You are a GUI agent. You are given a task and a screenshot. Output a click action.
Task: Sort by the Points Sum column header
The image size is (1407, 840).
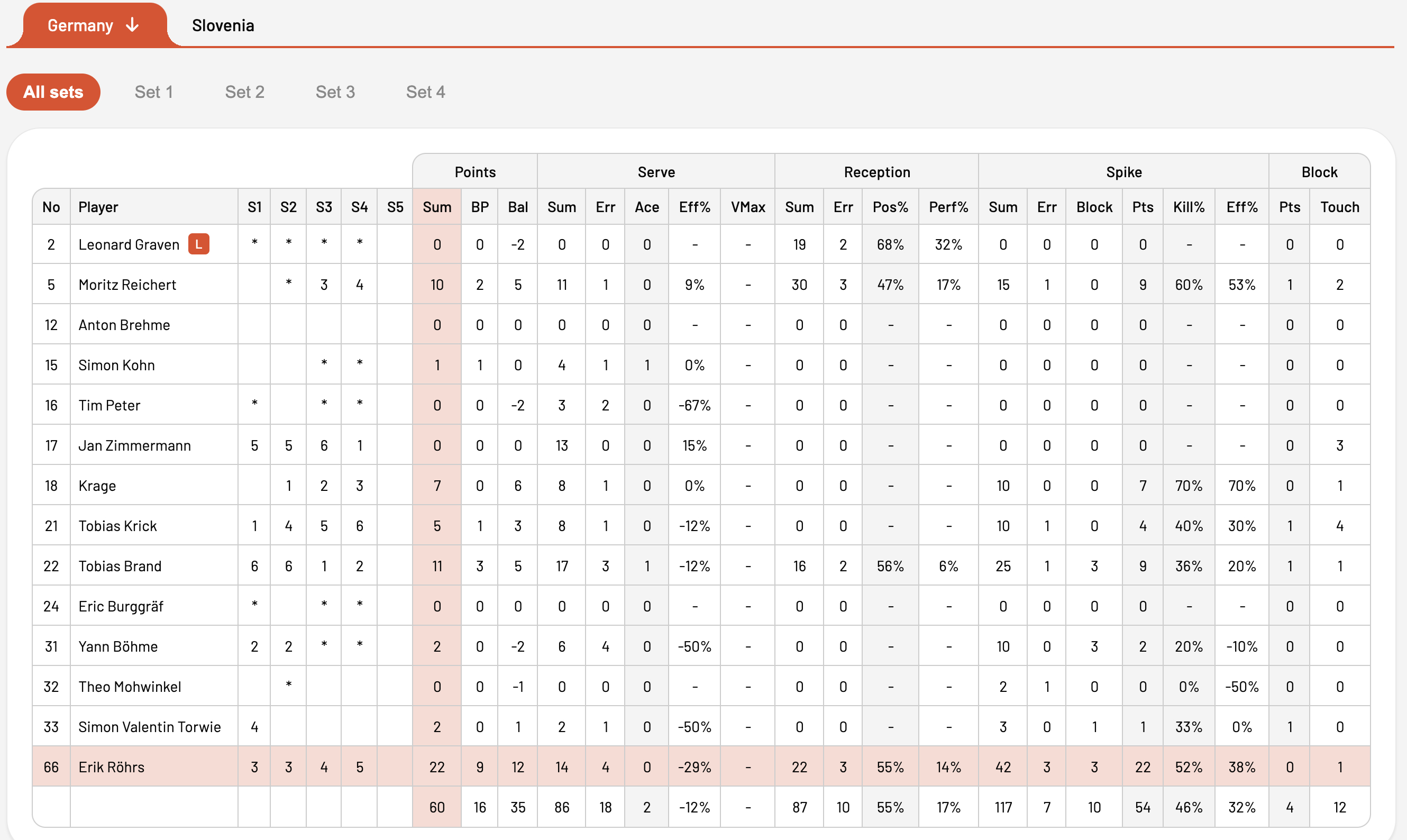[437, 207]
